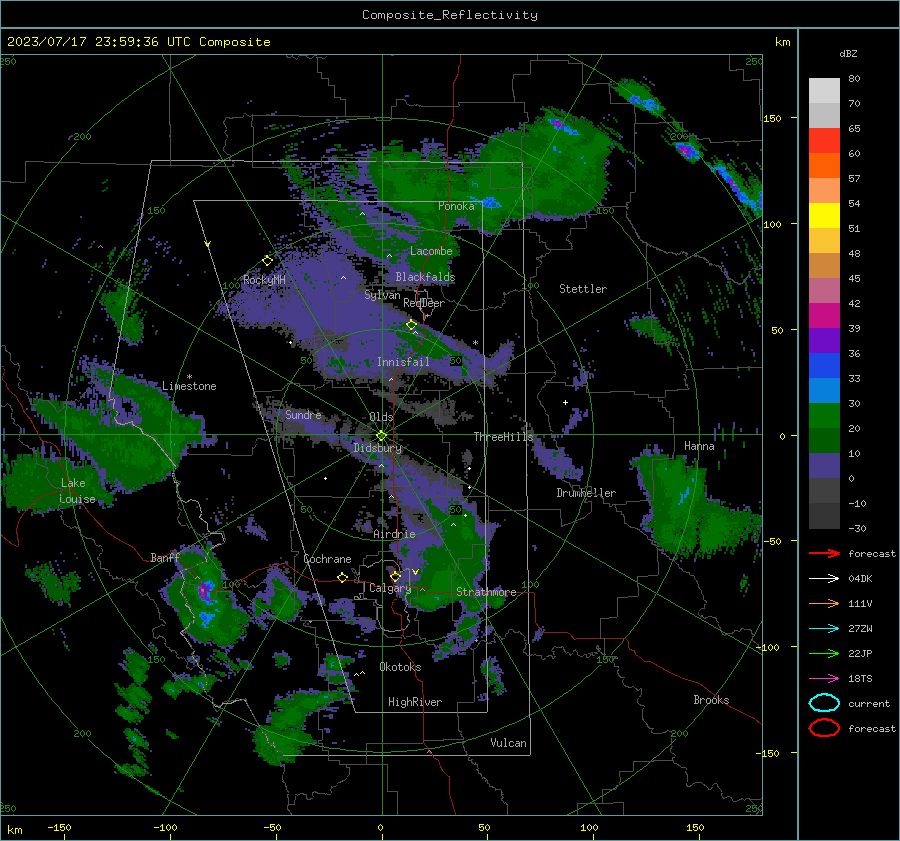Click the Brooks city label
The image size is (900, 841).
711,700
